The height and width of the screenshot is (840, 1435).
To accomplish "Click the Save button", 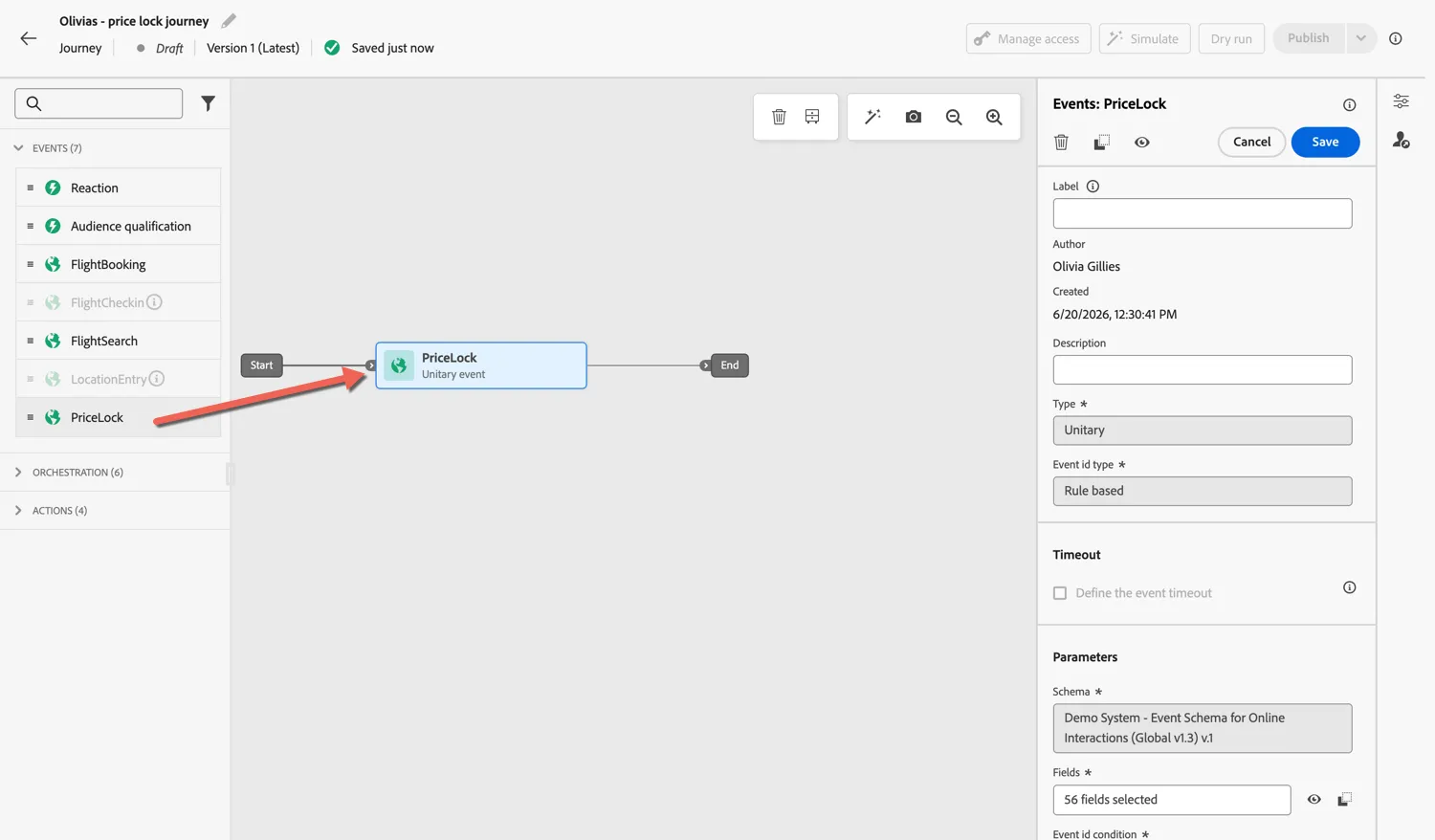I will click(x=1325, y=142).
